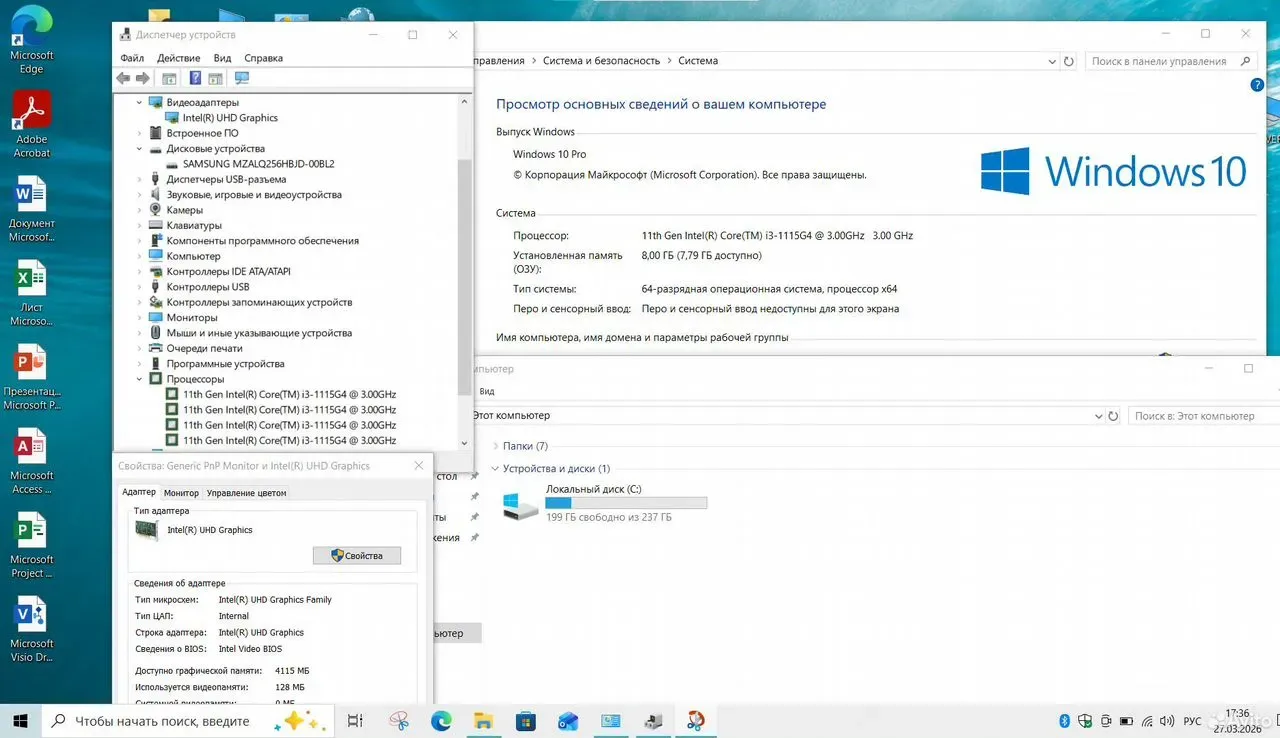Screen dimensions: 1280x738
Task: Collapse the Дисковые устройства category
Action: point(139,148)
